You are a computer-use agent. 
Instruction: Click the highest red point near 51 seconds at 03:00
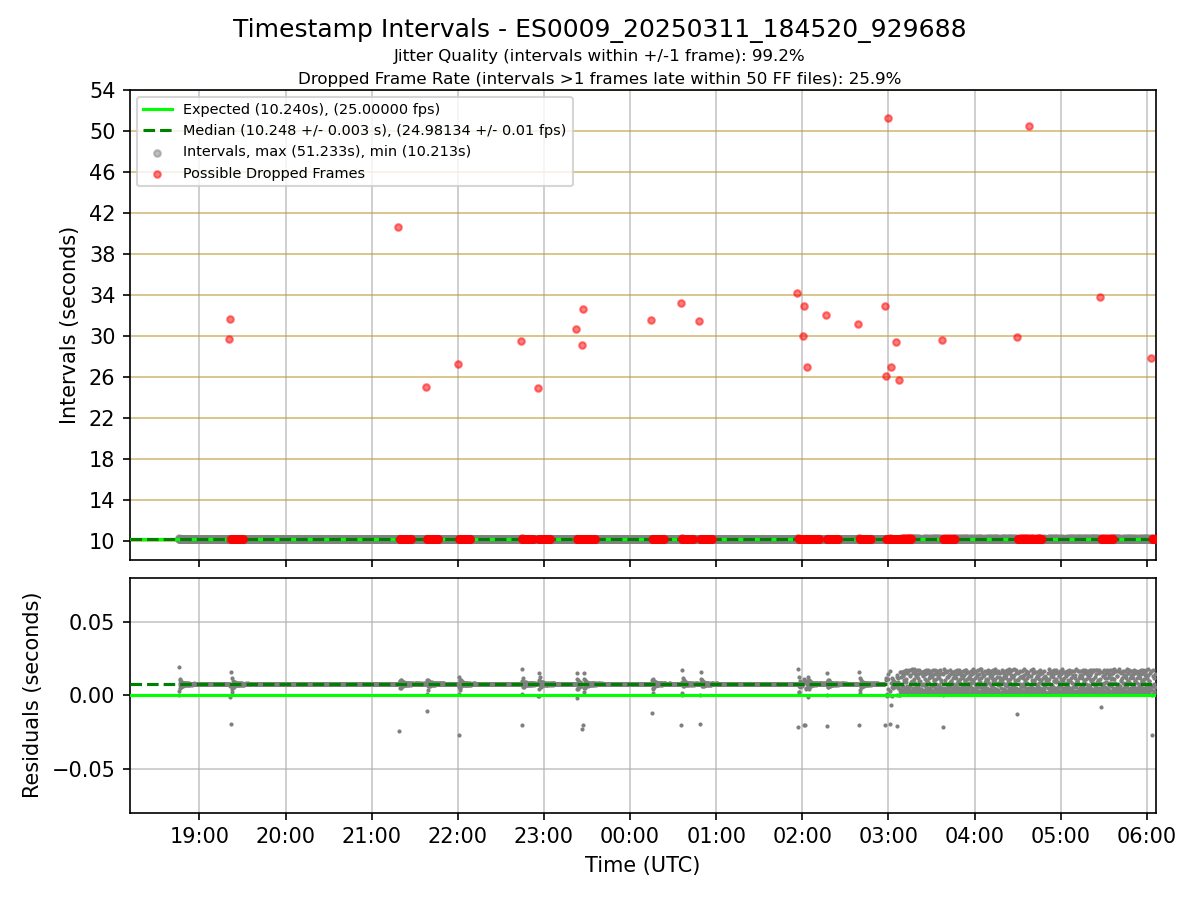coord(888,118)
